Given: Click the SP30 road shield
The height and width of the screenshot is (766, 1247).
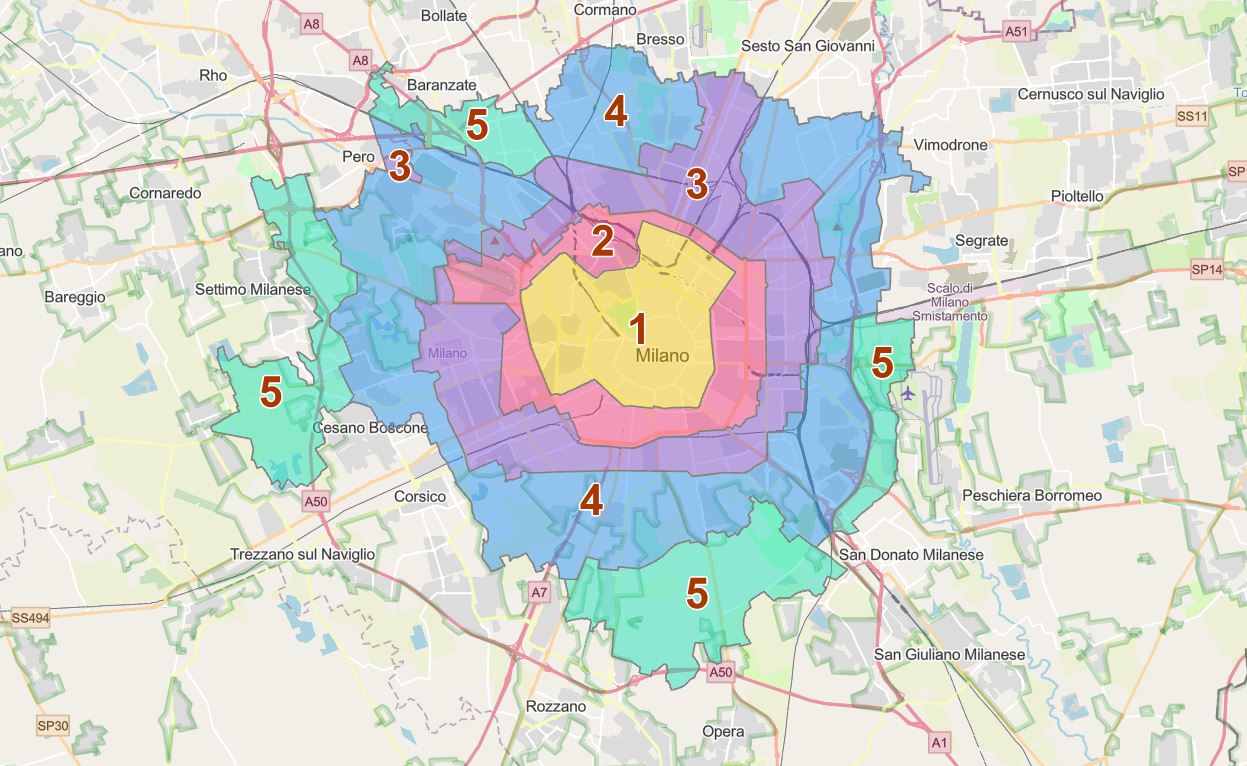Looking at the screenshot, I should (53, 725).
